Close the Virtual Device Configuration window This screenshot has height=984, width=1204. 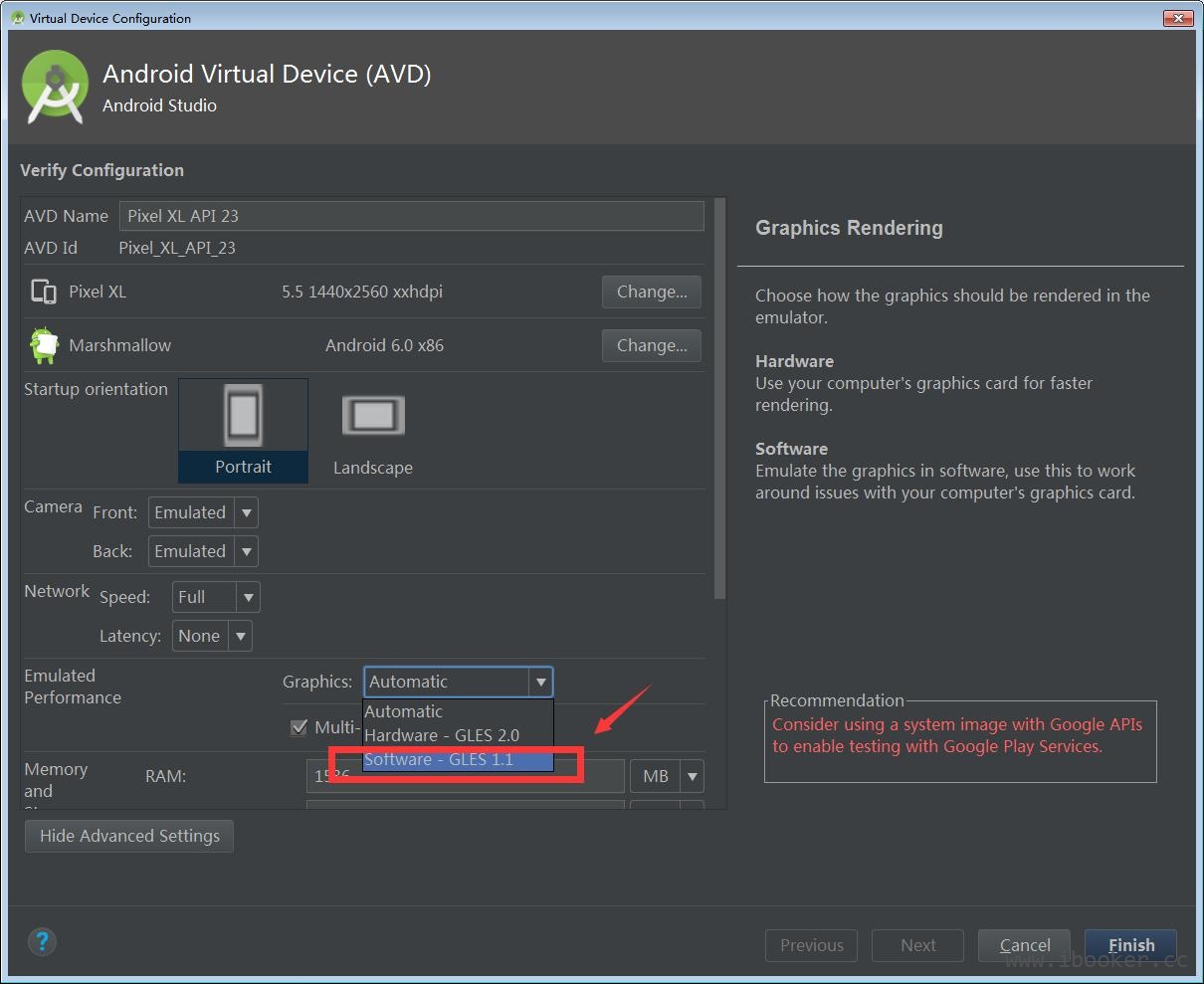pyautogui.click(x=1178, y=18)
